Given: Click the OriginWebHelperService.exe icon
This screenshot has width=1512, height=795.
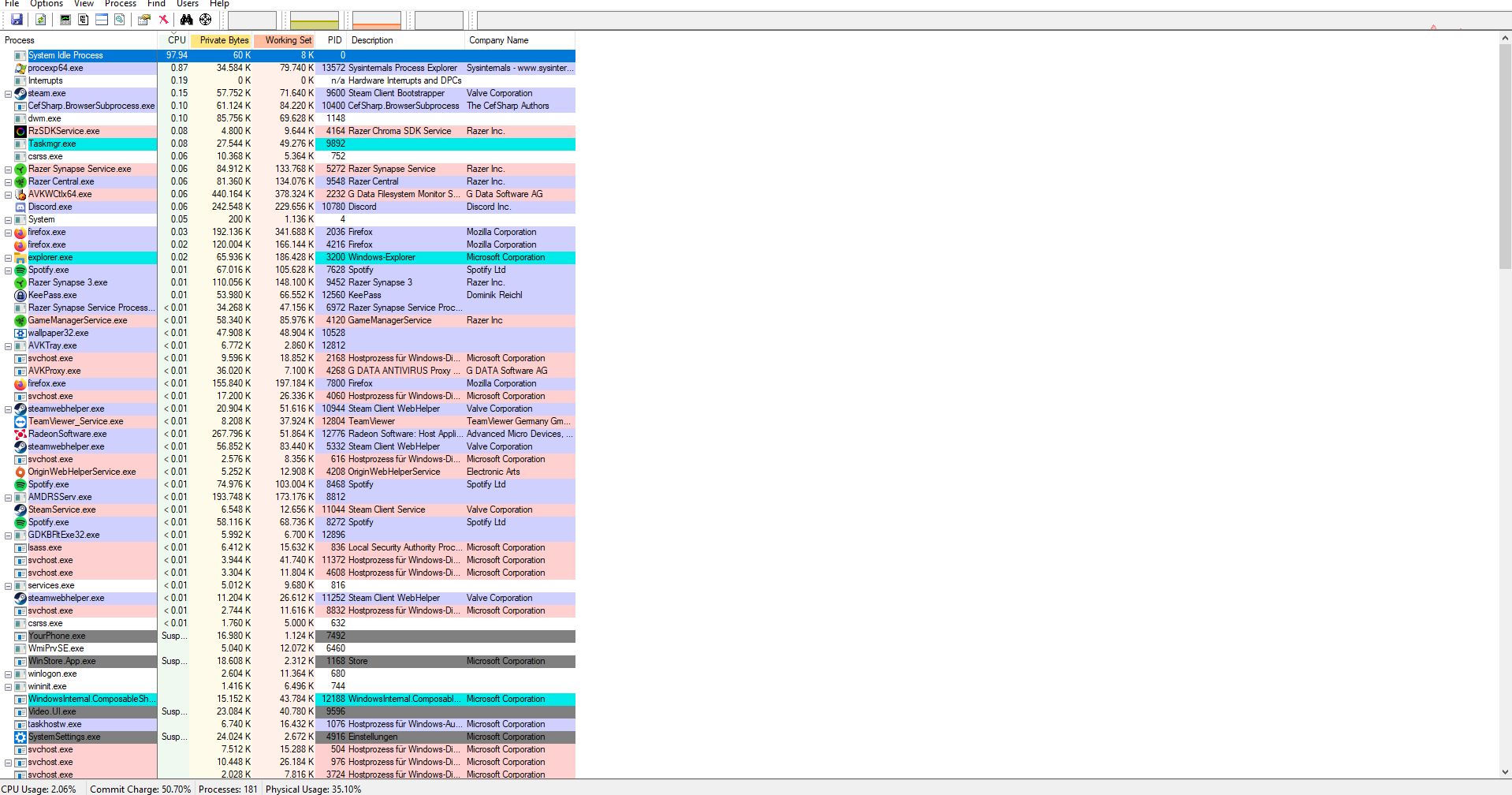Looking at the screenshot, I should [x=20, y=472].
